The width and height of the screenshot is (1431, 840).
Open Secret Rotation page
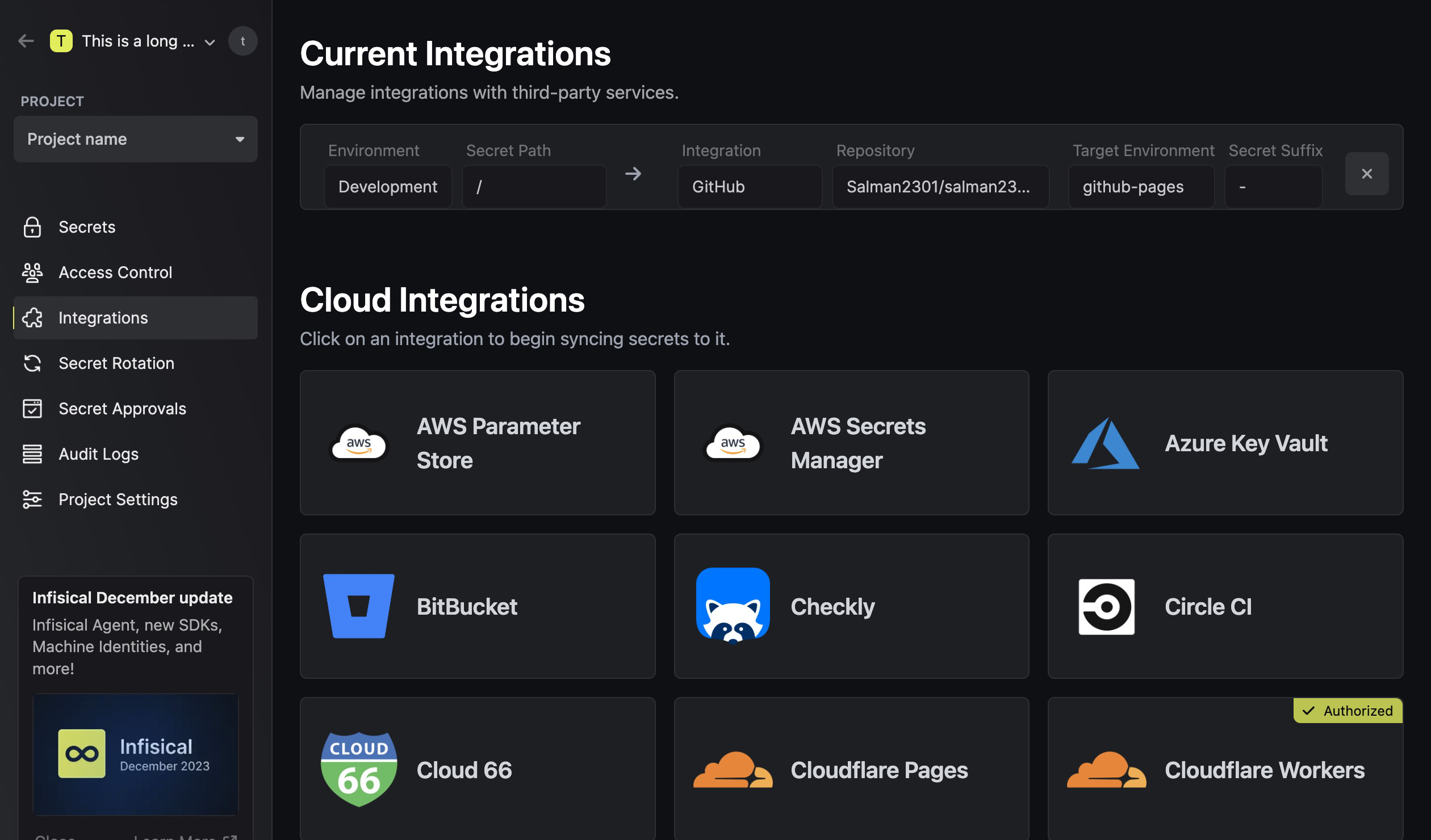[136, 363]
